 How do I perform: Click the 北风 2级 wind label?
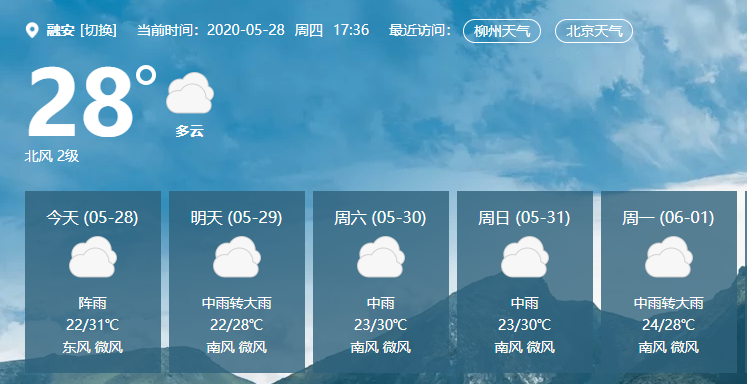coord(52,156)
